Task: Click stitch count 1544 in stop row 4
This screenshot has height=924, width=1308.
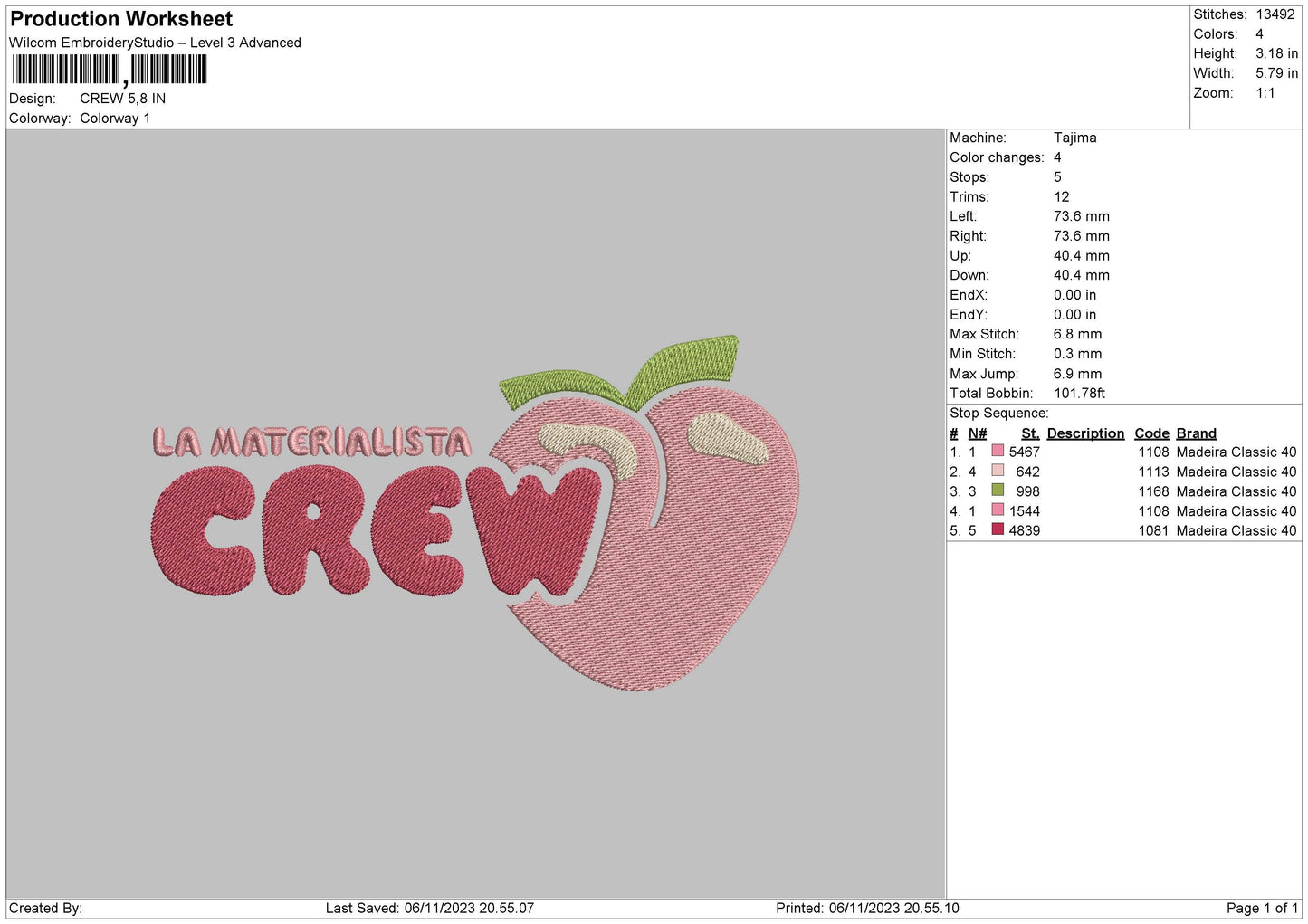Action: click(1025, 511)
